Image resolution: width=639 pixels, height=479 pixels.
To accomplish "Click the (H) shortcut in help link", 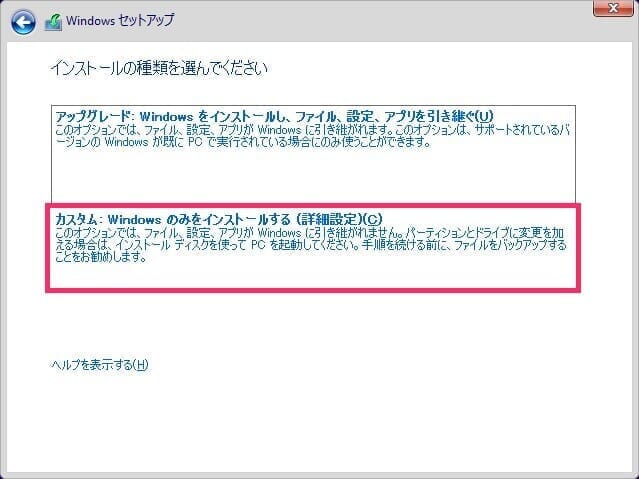I will pyautogui.click(x=141, y=365).
